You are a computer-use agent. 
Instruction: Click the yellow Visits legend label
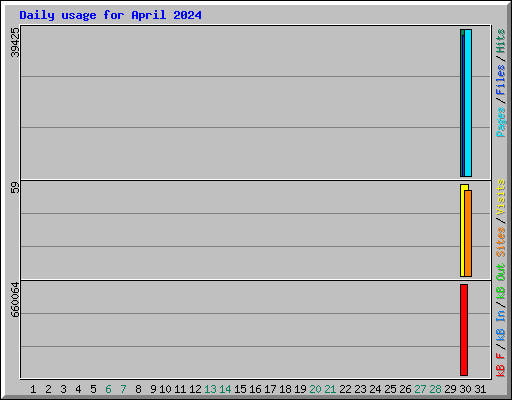click(501, 197)
